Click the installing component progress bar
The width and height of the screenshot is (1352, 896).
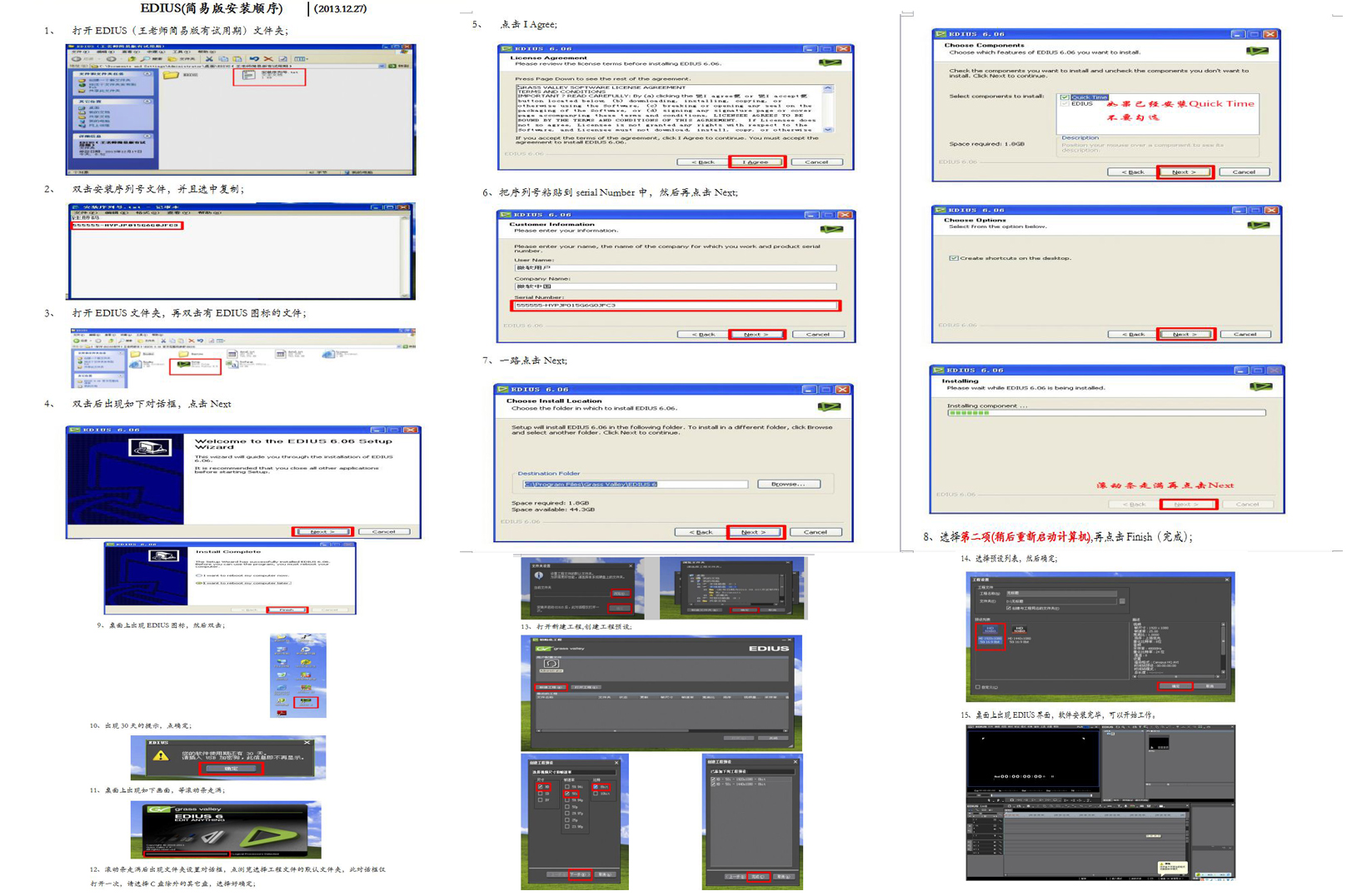pyautogui.click(x=1106, y=412)
